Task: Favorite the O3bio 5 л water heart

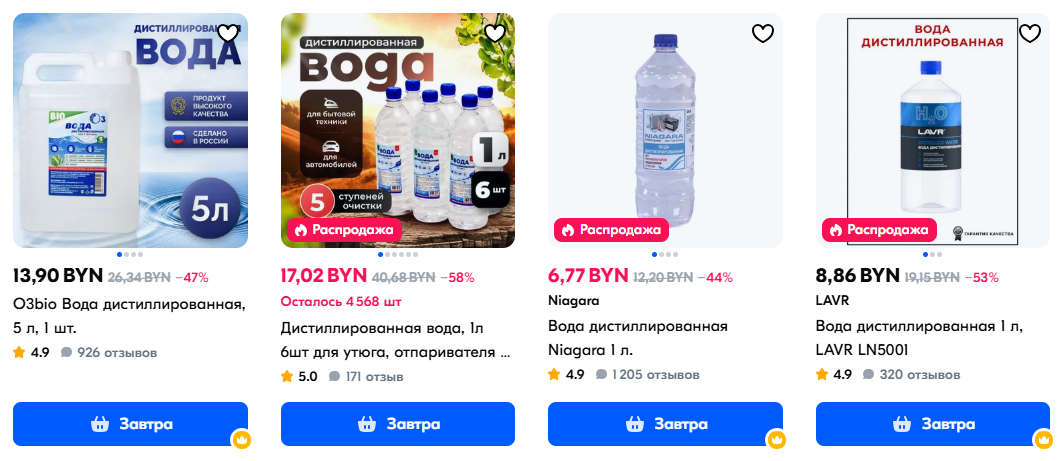Action: point(228,33)
